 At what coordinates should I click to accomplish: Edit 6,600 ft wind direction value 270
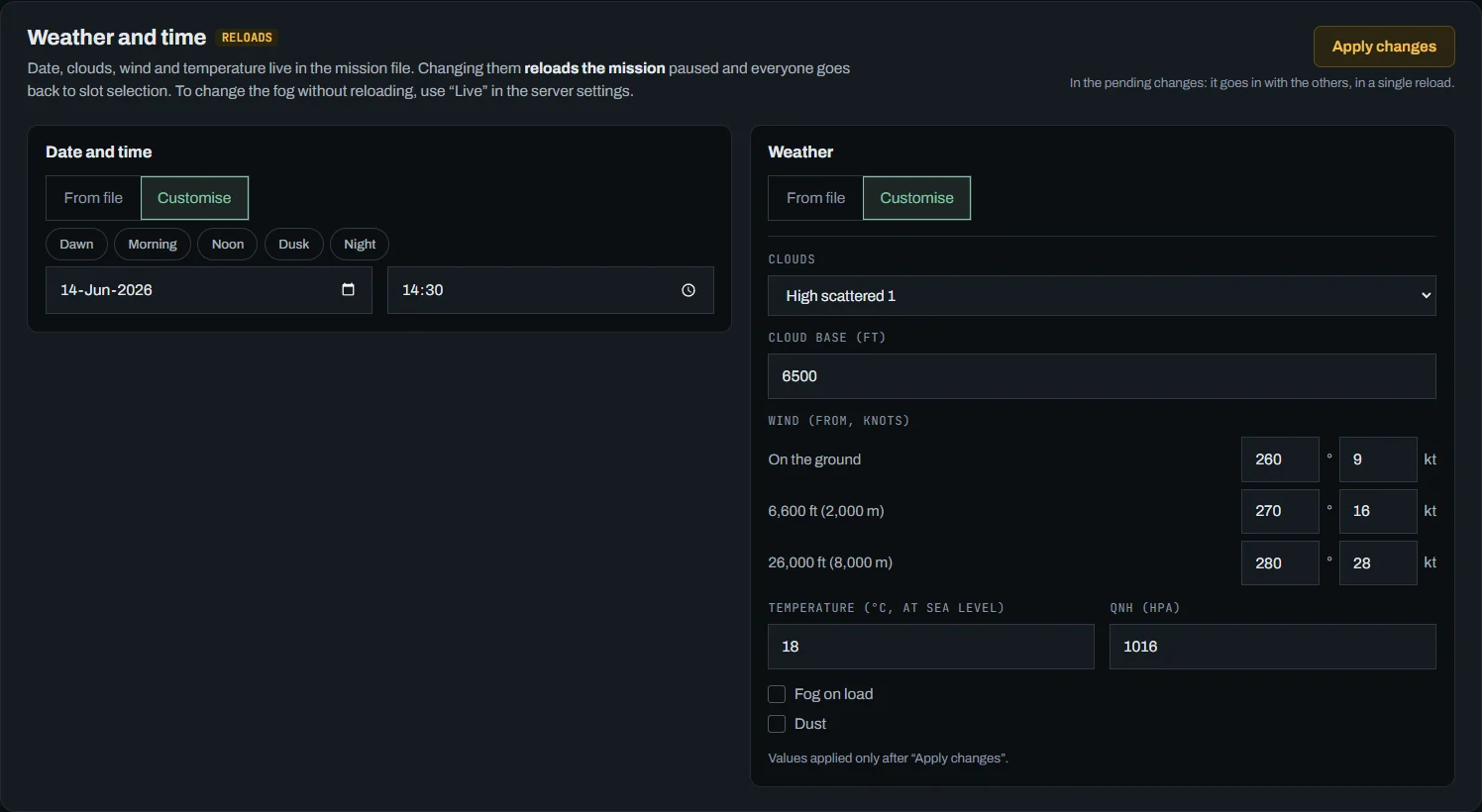tap(1280, 511)
